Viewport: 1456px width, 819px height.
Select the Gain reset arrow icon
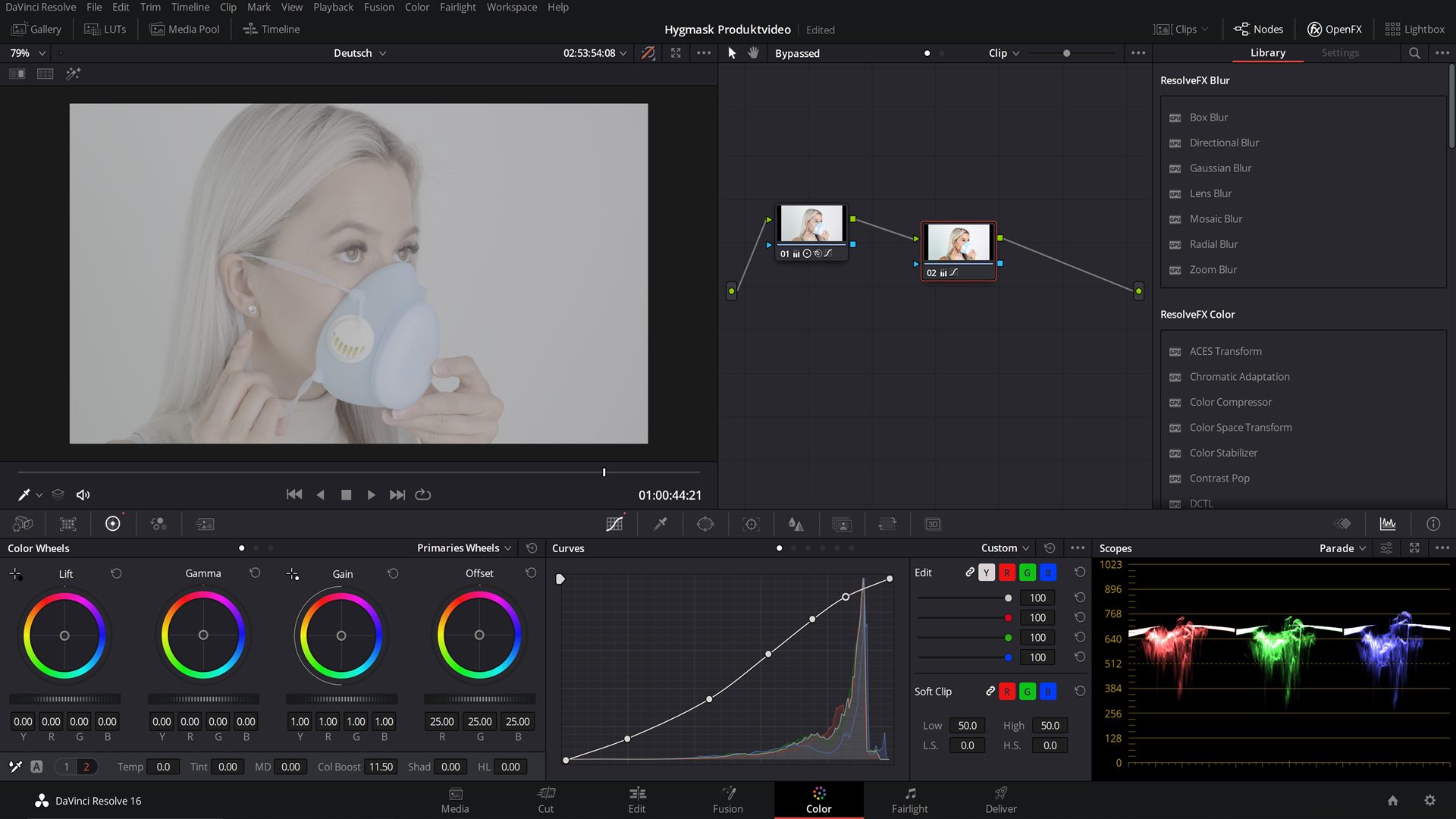tap(391, 573)
